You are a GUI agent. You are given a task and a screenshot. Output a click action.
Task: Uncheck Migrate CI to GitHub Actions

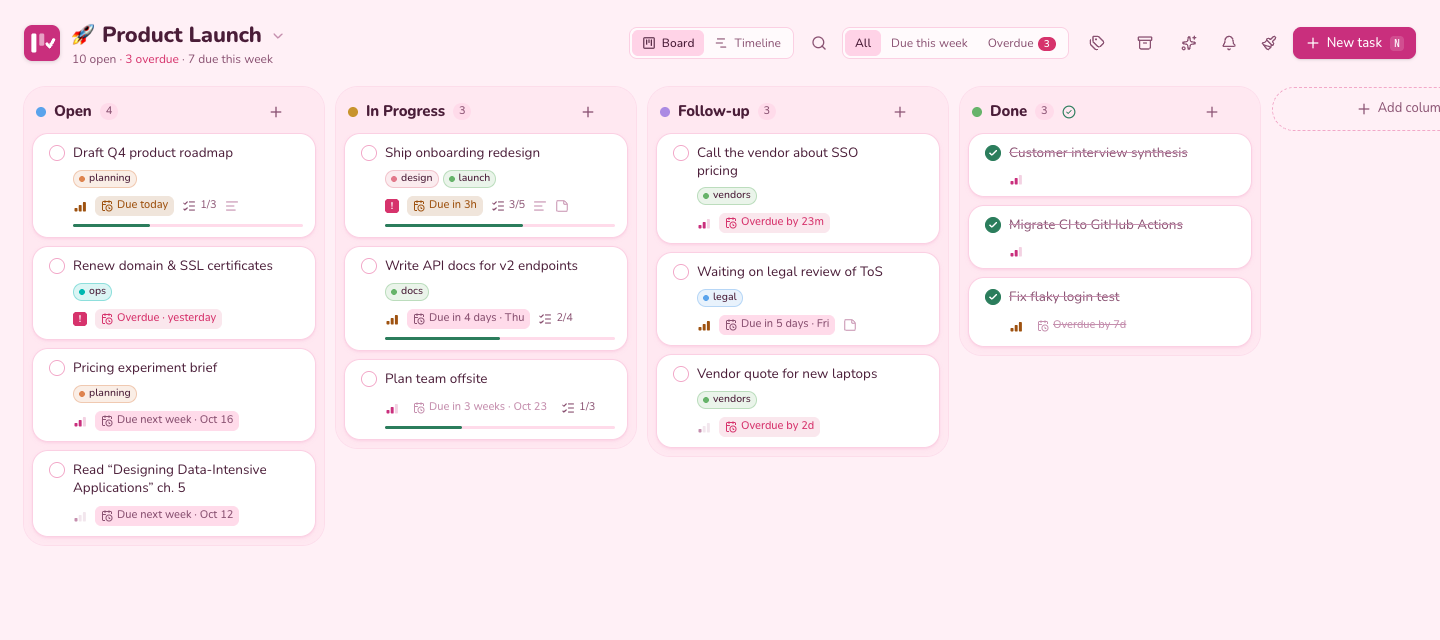(993, 225)
